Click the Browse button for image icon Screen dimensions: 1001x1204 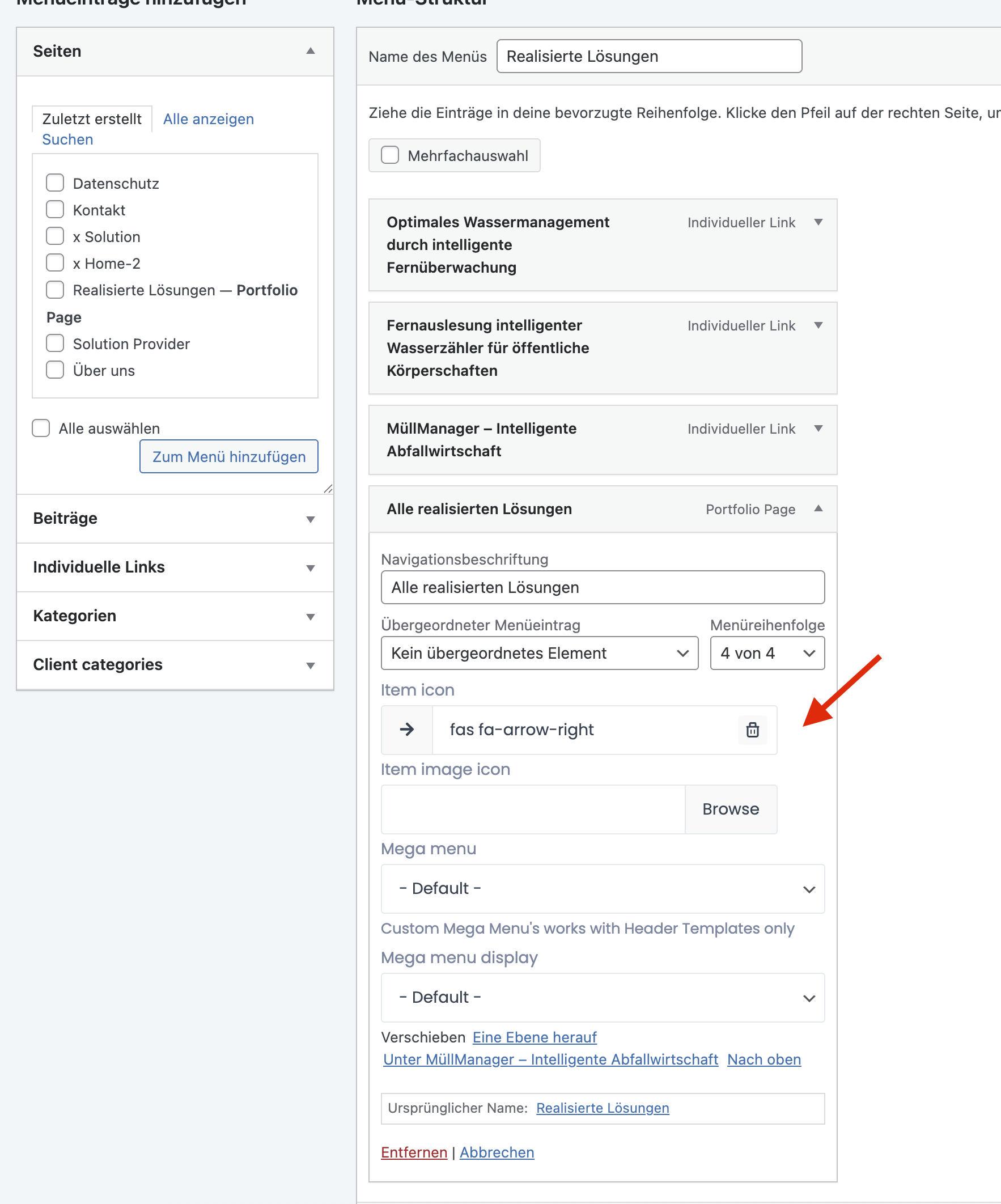(731, 809)
